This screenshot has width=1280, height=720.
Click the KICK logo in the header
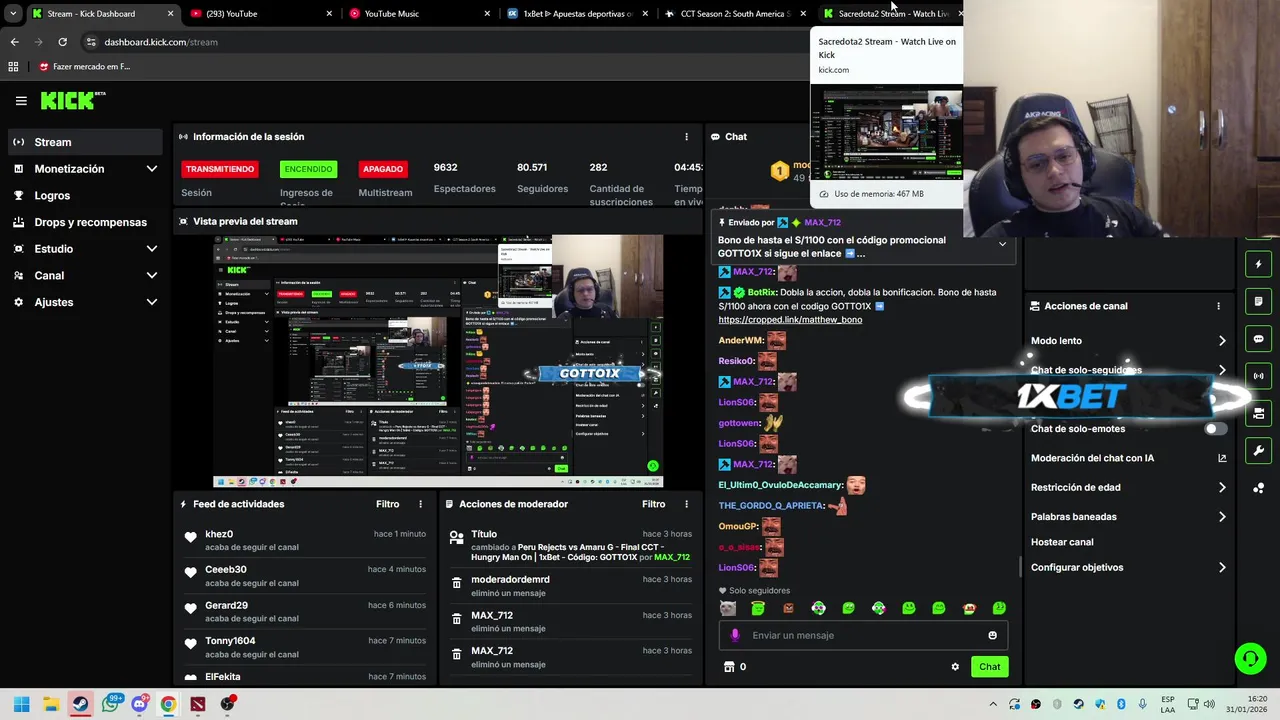pyautogui.click(x=72, y=100)
